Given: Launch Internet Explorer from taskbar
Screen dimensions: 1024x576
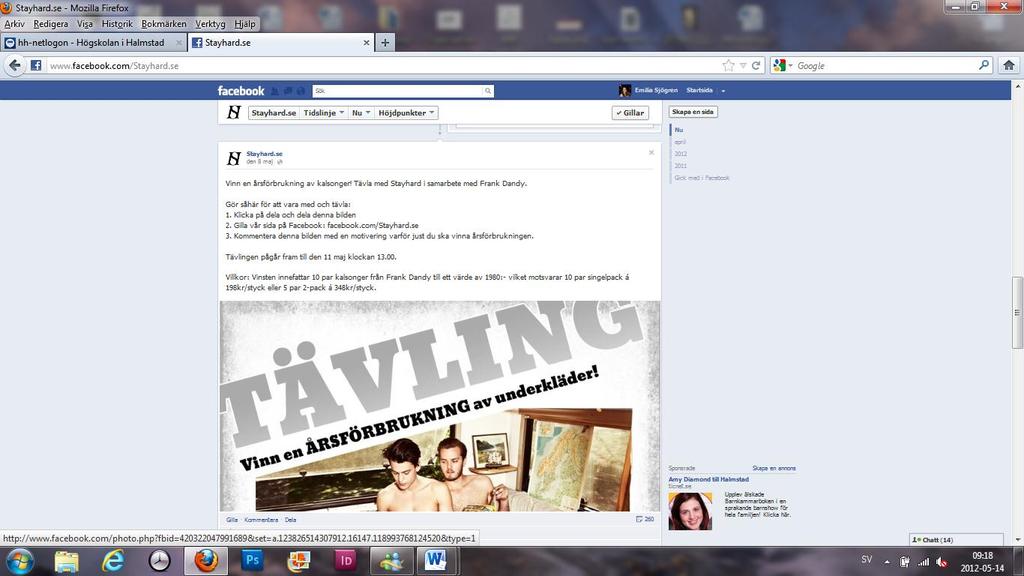Looking at the screenshot, I should (x=113, y=561).
